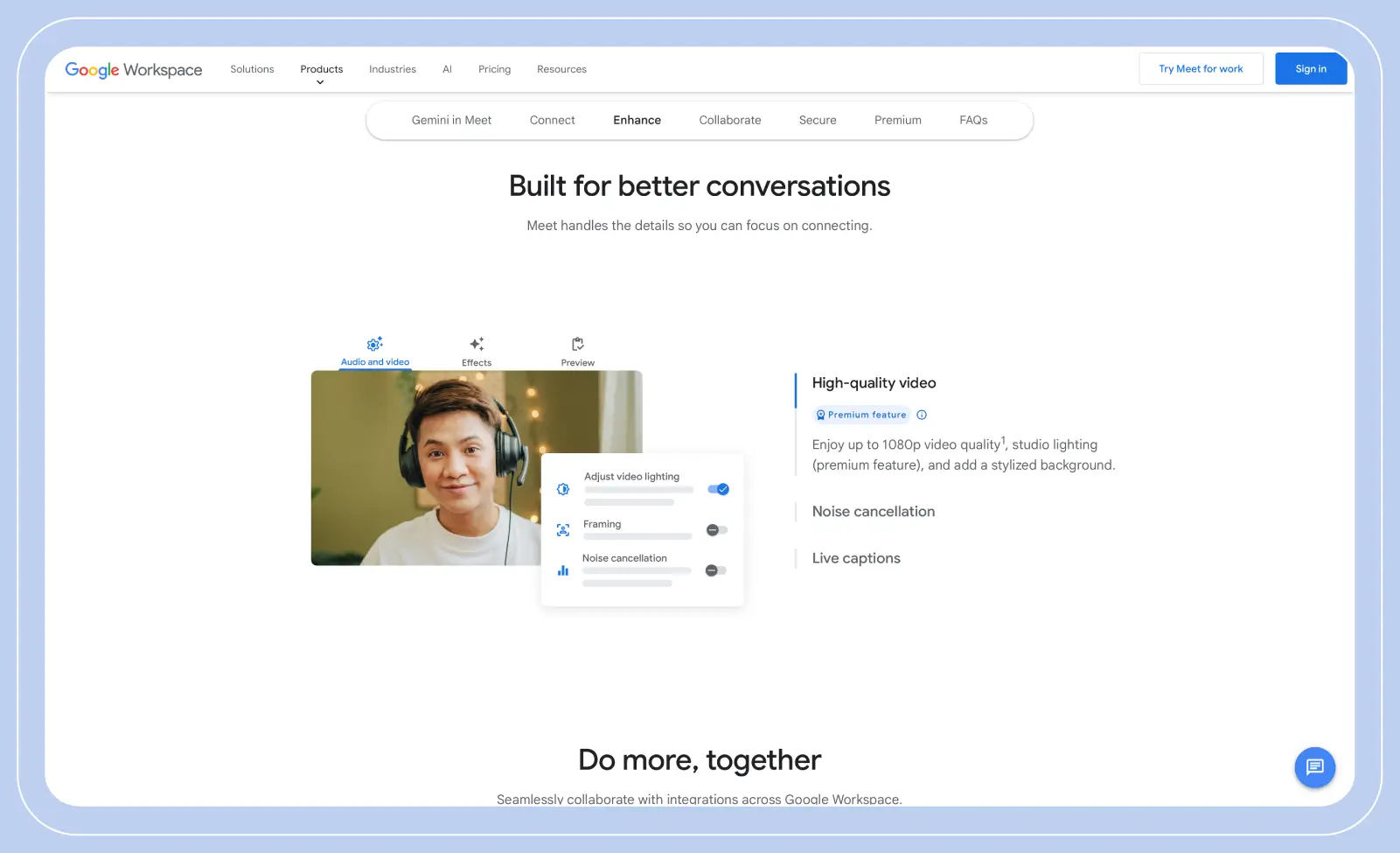Enable the Framing toggle

(x=715, y=529)
